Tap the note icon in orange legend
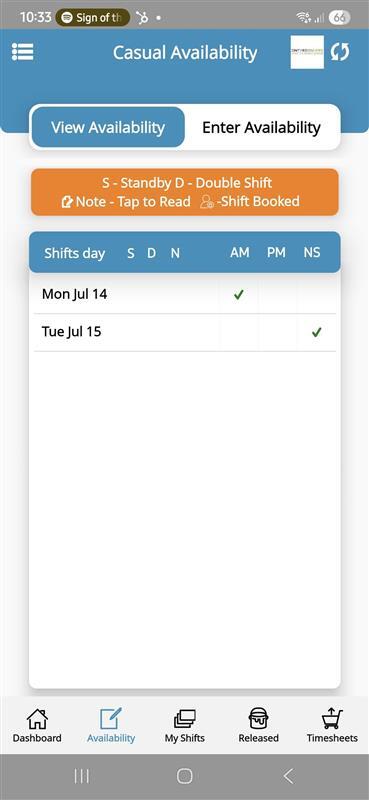 [67, 202]
